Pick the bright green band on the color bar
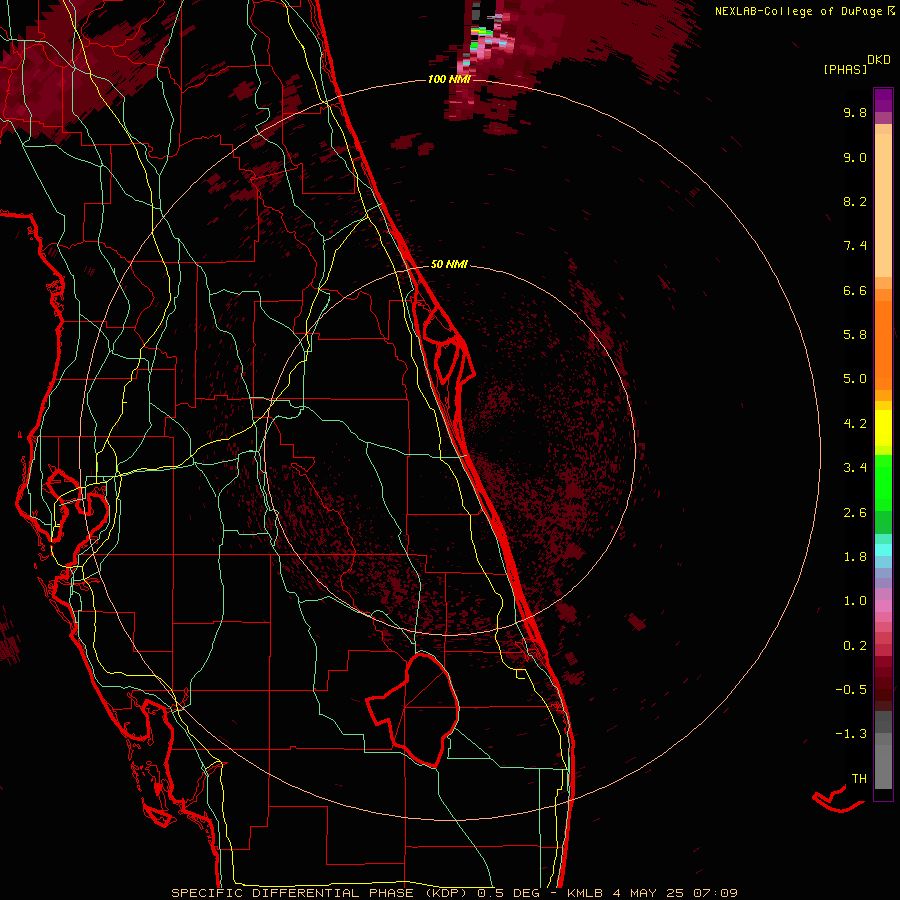900x900 pixels. tap(883, 483)
